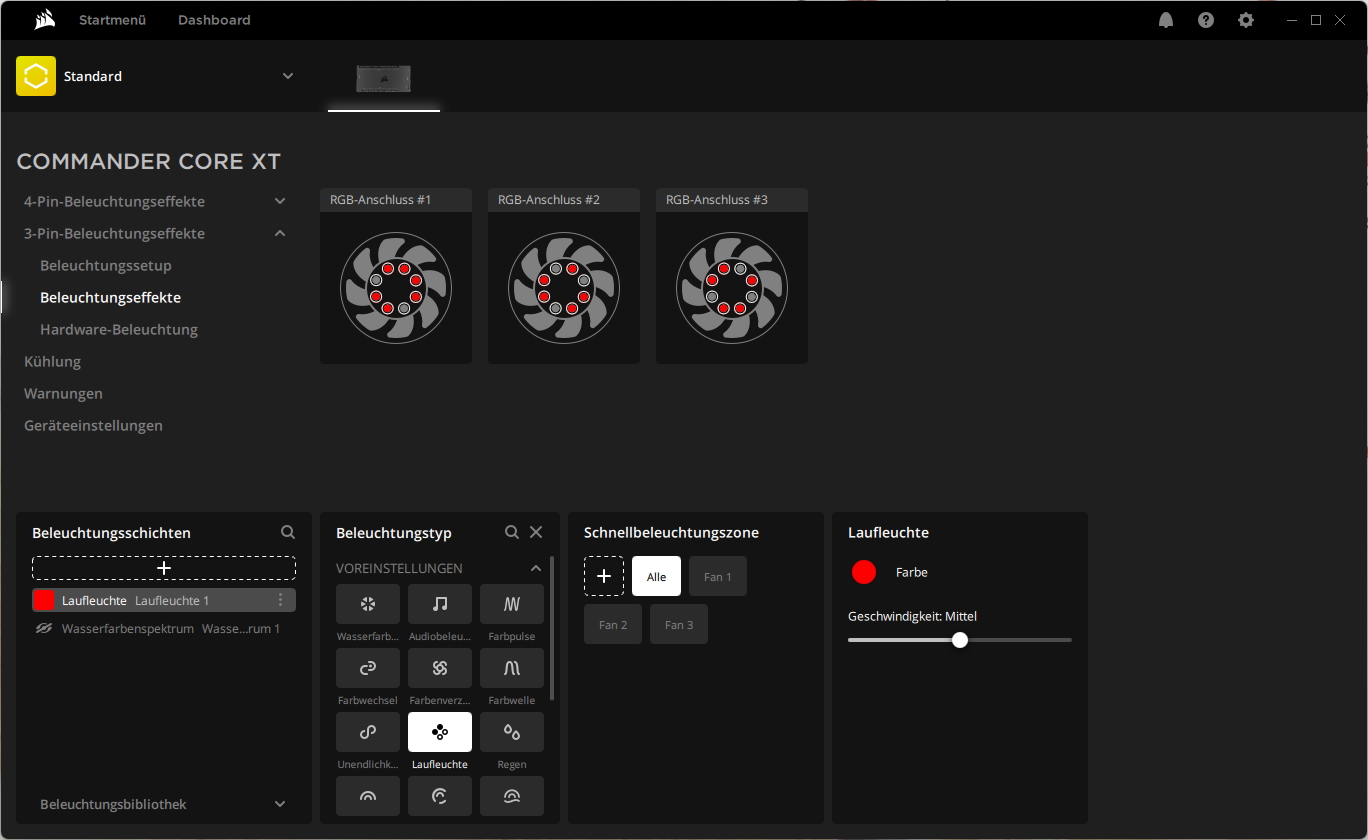This screenshot has width=1368, height=840.
Task: Choose the Audiobeleuchtung music-note preset
Action: [x=440, y=604]
